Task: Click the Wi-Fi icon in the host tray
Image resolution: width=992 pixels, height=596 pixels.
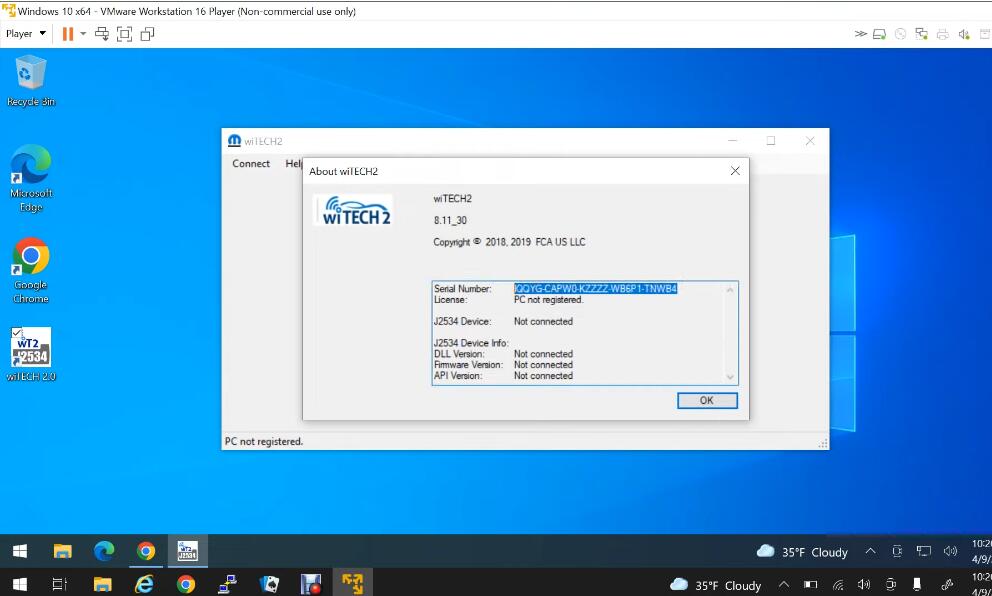Action: (x=838, y=585)
